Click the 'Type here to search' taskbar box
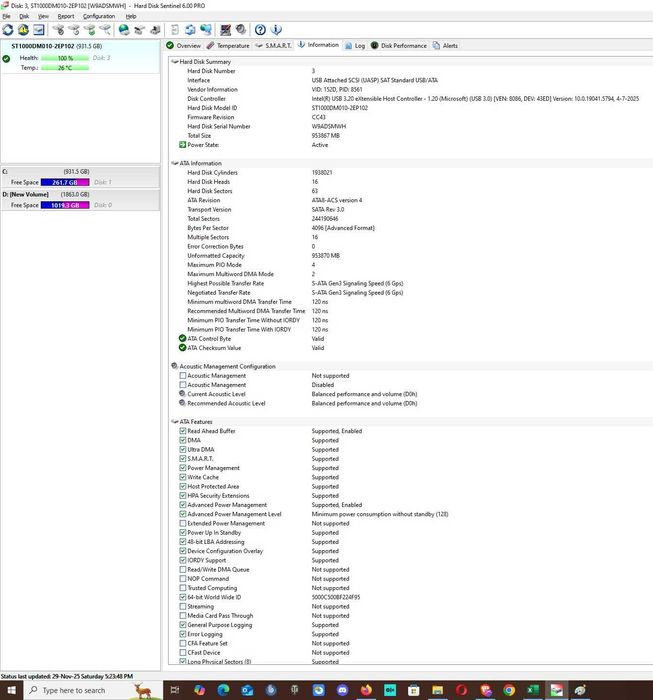 (92, 690)
